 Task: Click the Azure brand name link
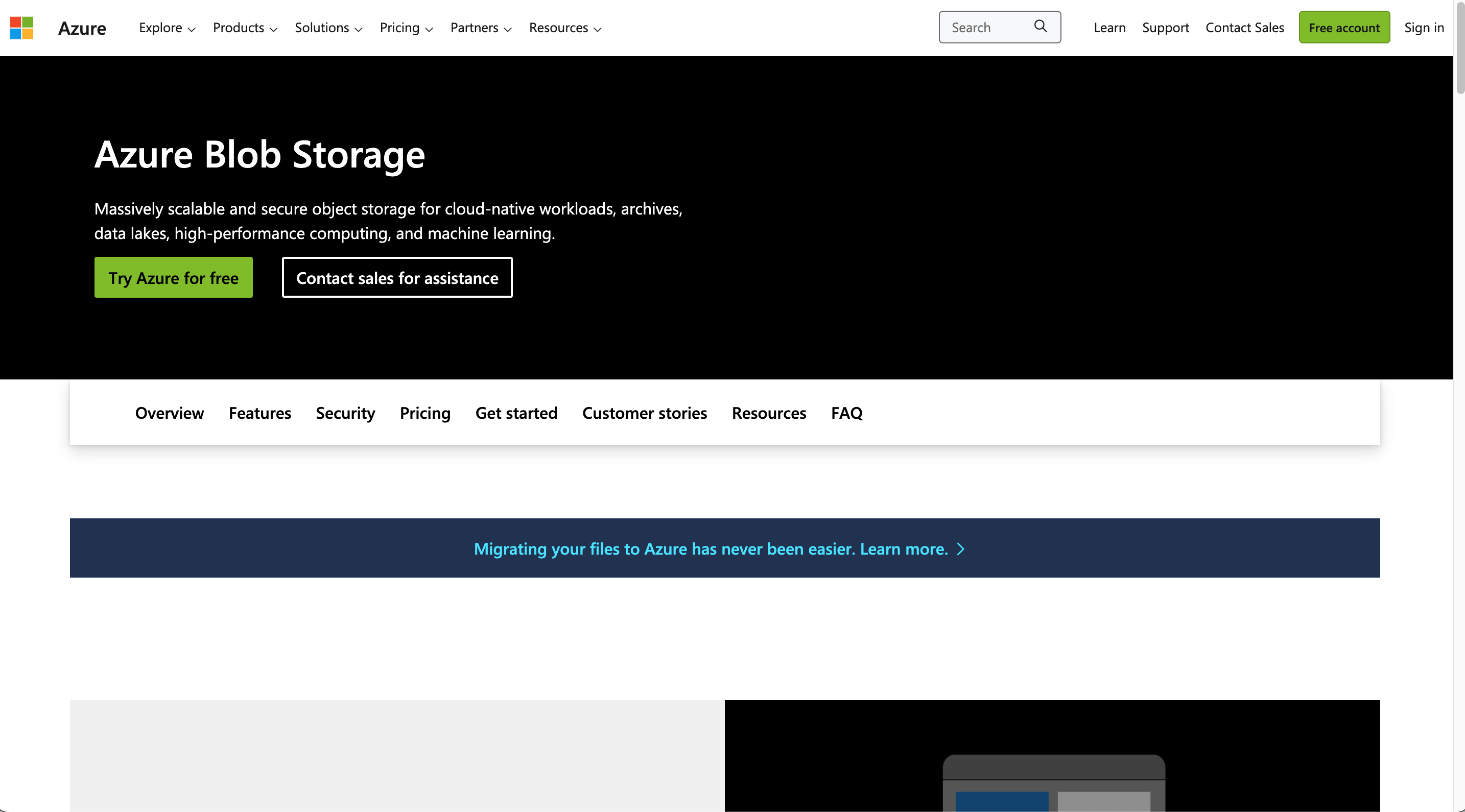click(x=82, y=28)
